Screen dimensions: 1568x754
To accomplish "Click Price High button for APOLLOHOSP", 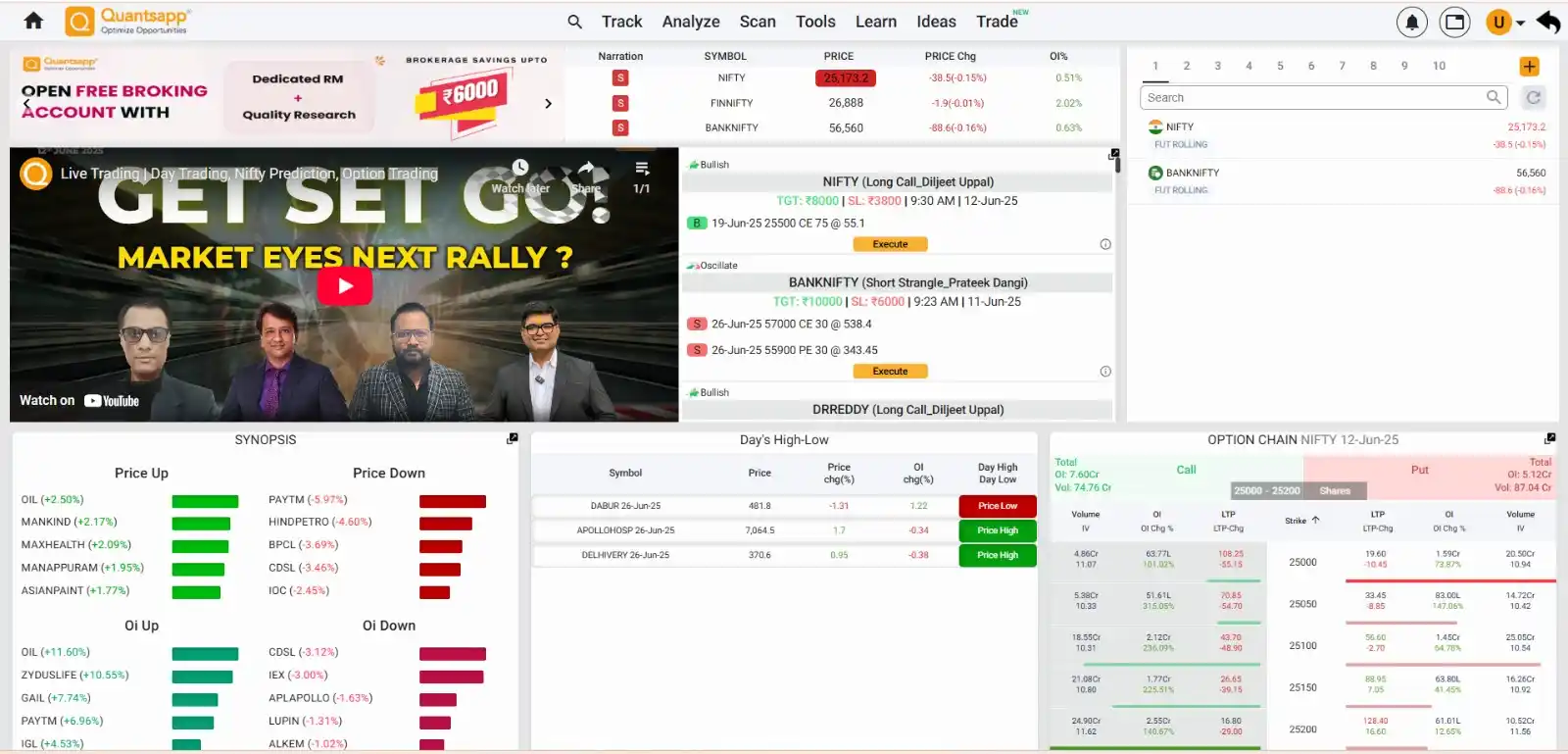I will (x=997, y=530).
